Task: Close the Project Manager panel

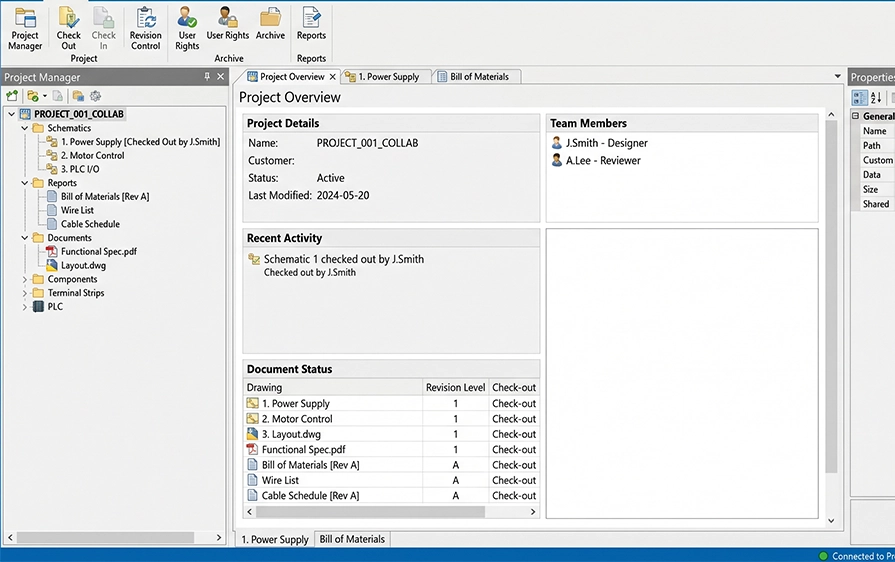Action: 220,76
